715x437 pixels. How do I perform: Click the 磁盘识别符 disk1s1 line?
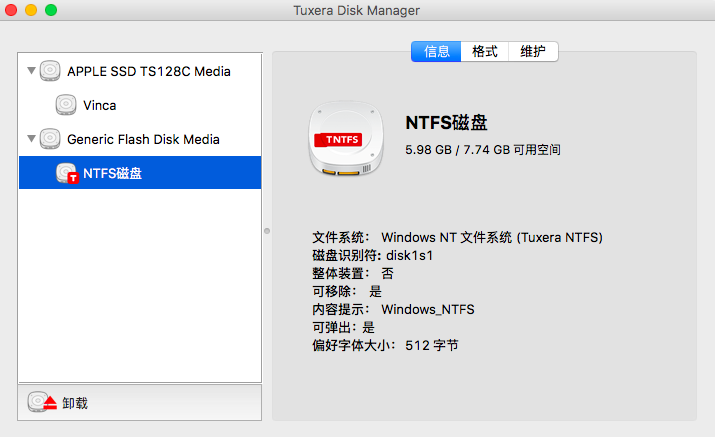(373, 255)
